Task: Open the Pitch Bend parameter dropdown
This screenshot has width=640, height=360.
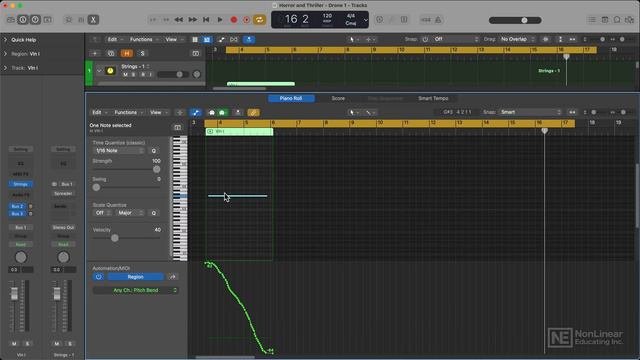Action: click(x=135, y=290)
